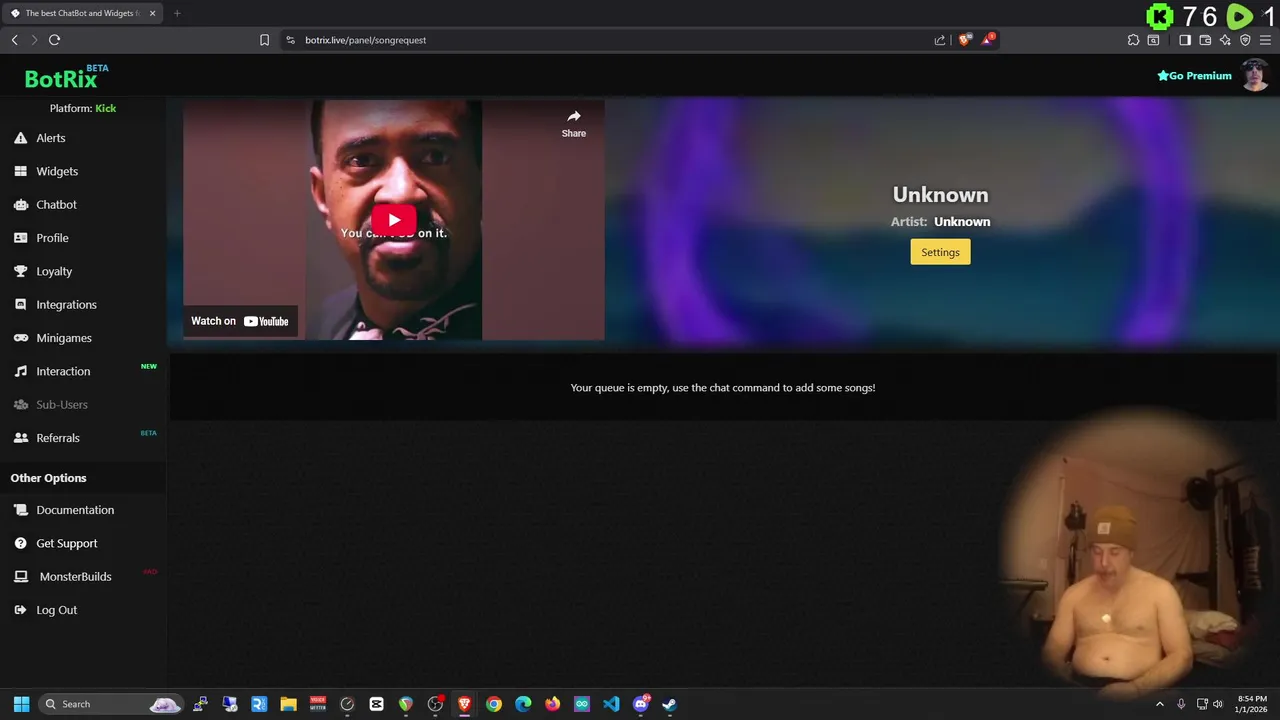Image resolution: width=1280 pixels, height=720 pixels.
Task: Open Google Chrome from the taskbar
Action: pos(494,704)
